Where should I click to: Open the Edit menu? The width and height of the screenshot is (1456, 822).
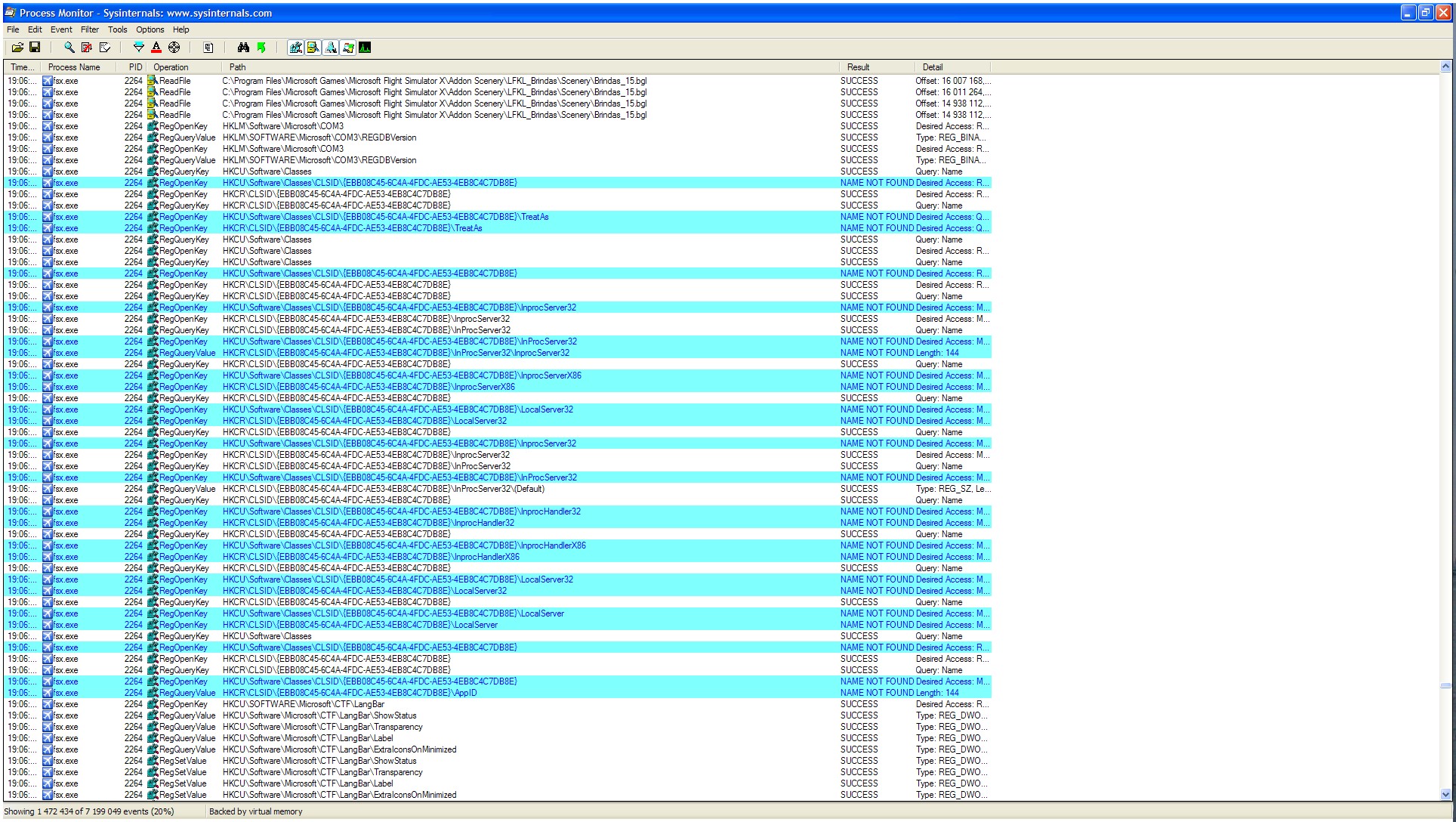(35, 29)
